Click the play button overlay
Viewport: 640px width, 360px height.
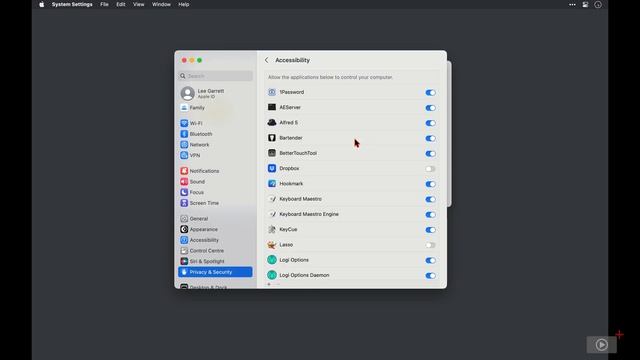click(x=602, y=345)
